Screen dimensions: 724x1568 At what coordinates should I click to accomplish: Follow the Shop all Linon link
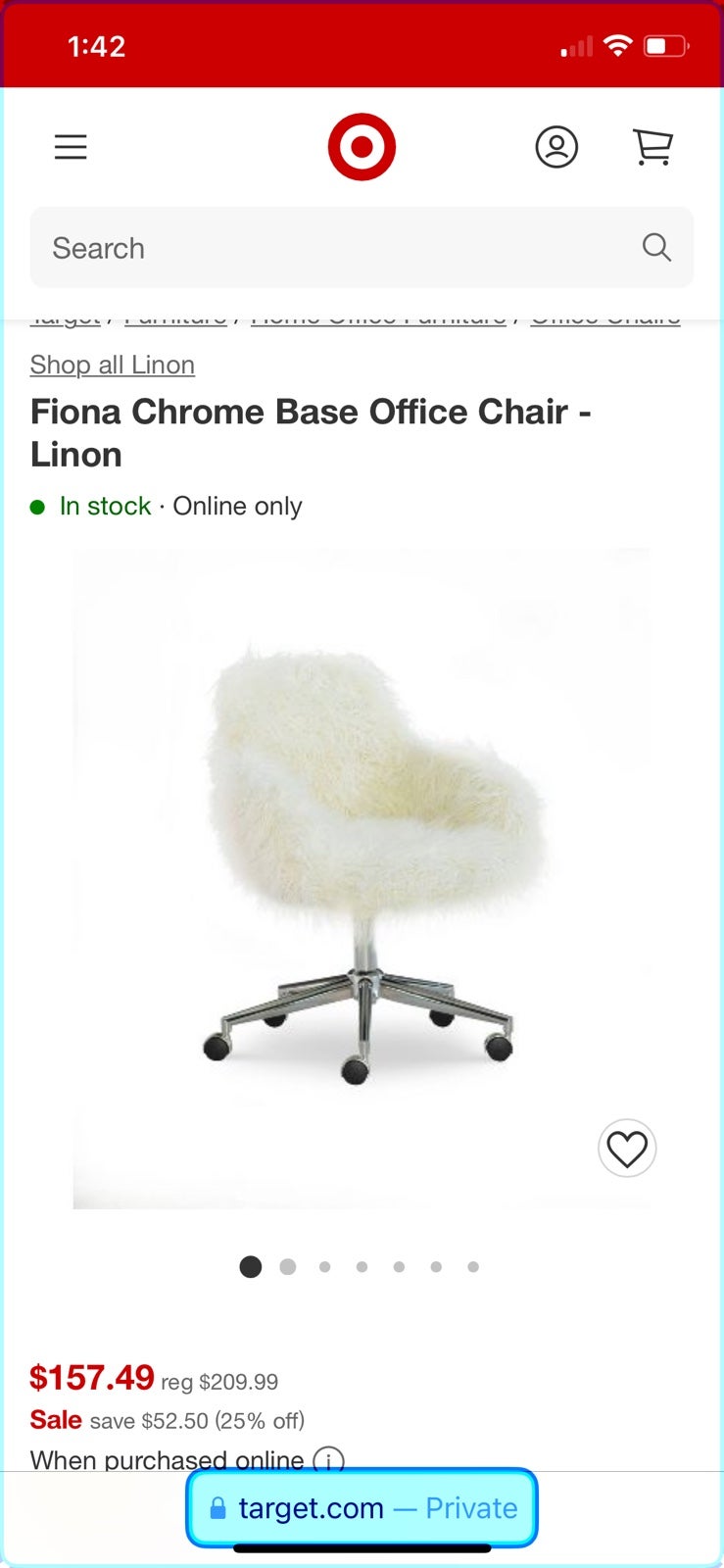[113, 365]
